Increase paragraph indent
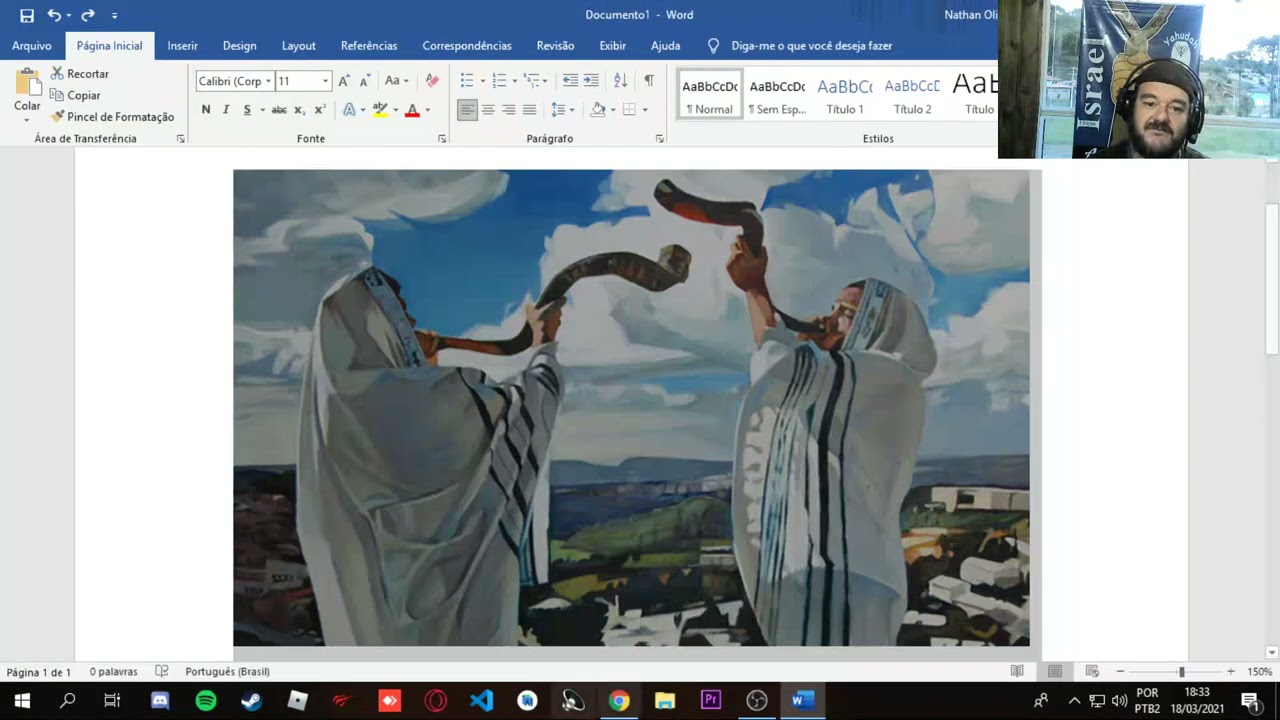This screenshot has width=1280, height=720. point(591,81)
